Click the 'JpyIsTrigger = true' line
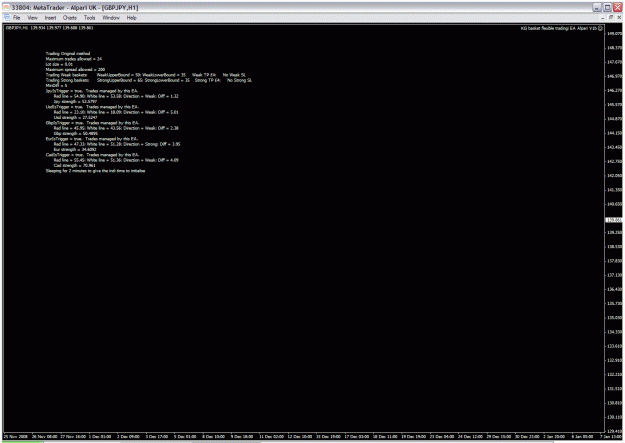Screen dimensions: 625x443 92,91
